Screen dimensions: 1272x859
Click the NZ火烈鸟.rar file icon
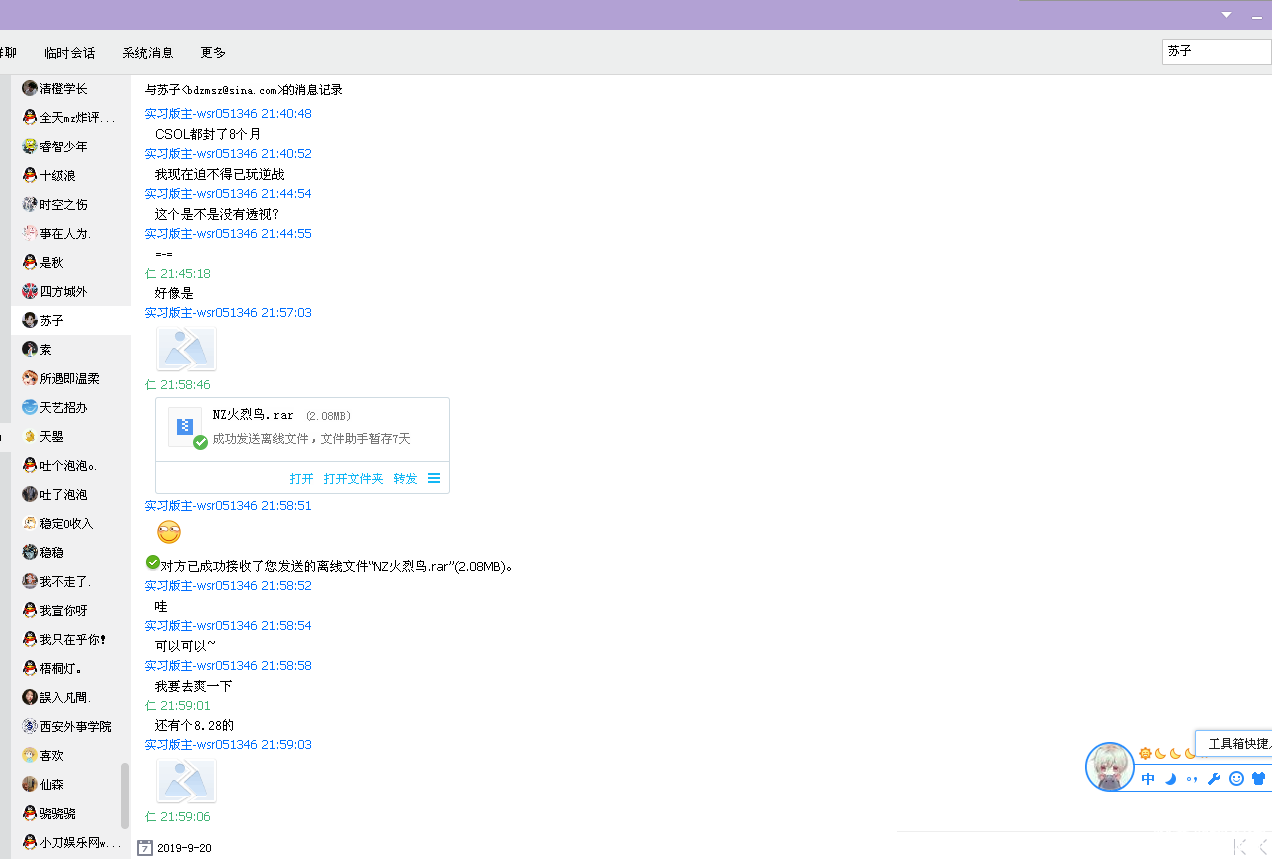point(186,426)
